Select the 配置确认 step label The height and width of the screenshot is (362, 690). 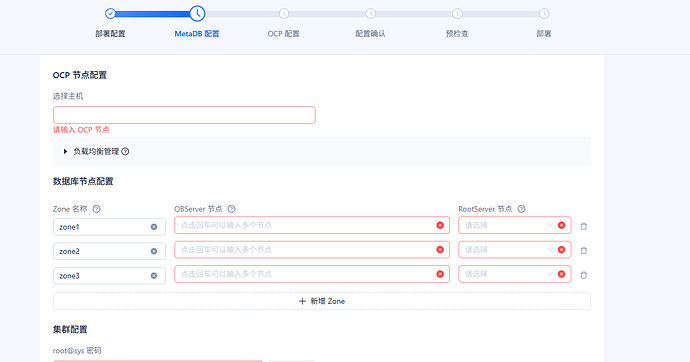tap(371, 34)
